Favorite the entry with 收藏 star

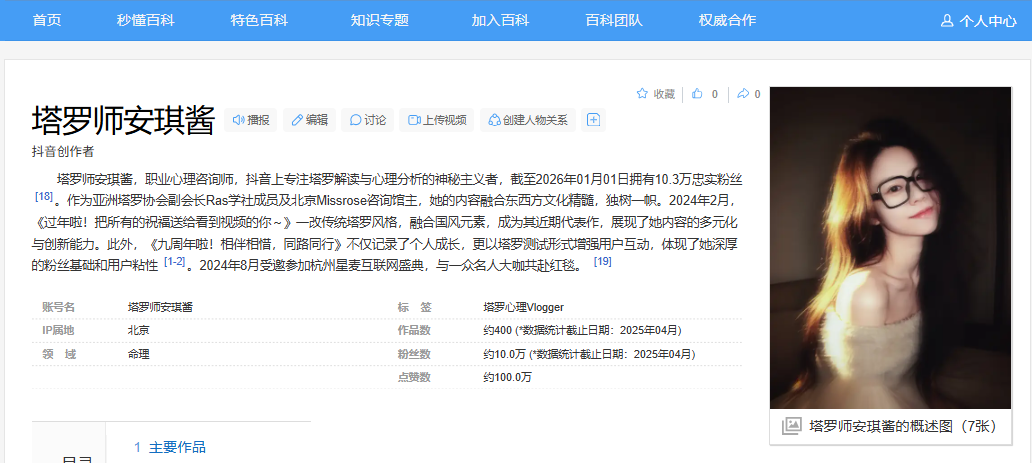coord(655,94)
